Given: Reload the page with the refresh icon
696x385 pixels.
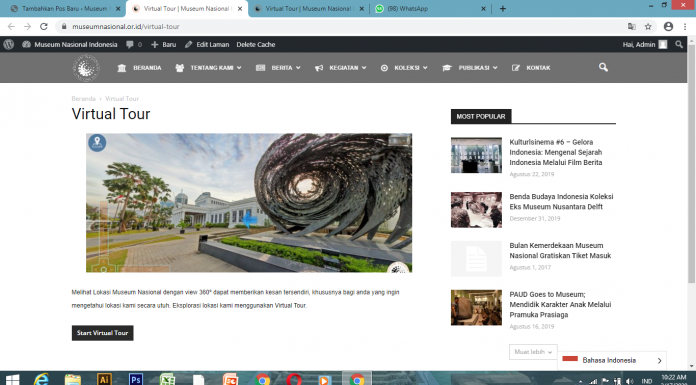Looking at the screenshot, I should [44, 27].
